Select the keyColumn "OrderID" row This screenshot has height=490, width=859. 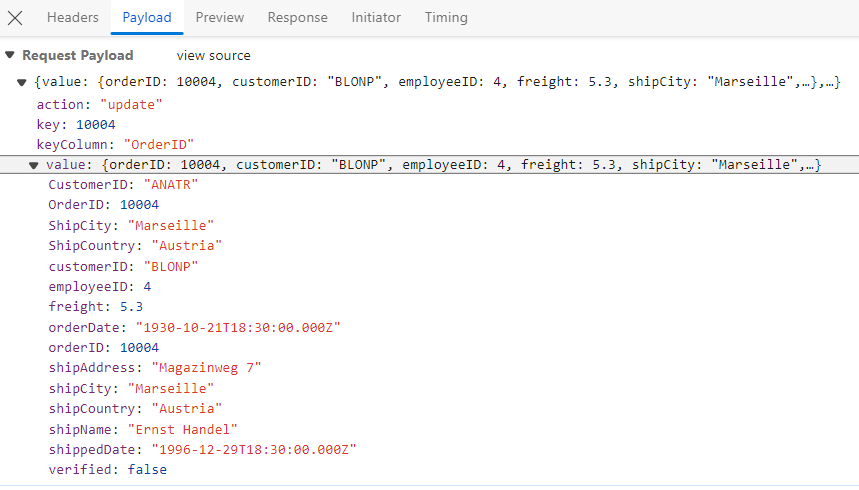(x=115, y=145)
